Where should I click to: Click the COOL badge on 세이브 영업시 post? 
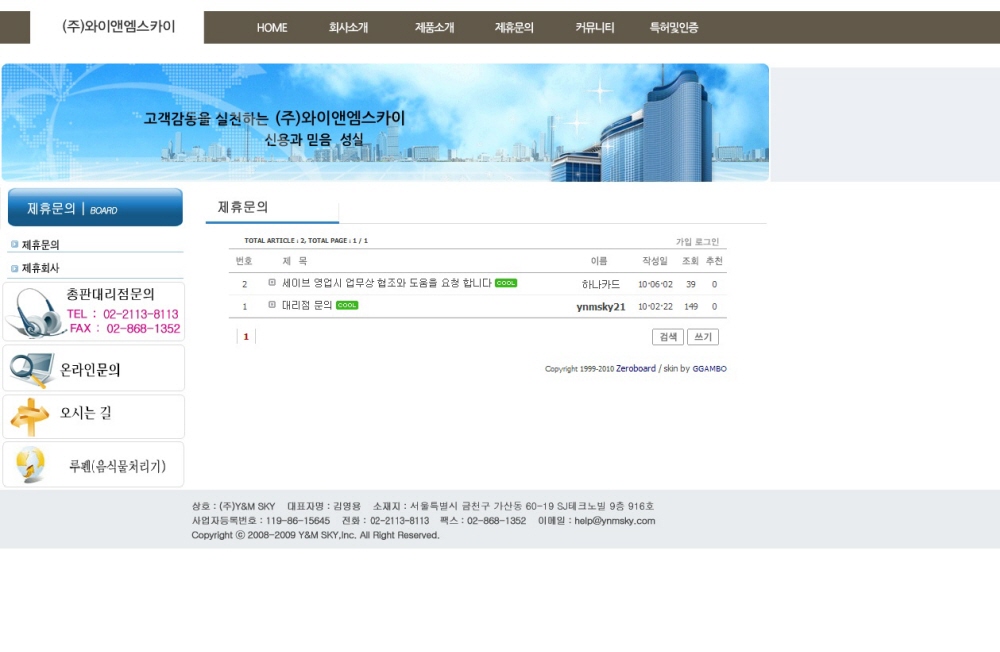pyautogui.click(x=506, y=283)
